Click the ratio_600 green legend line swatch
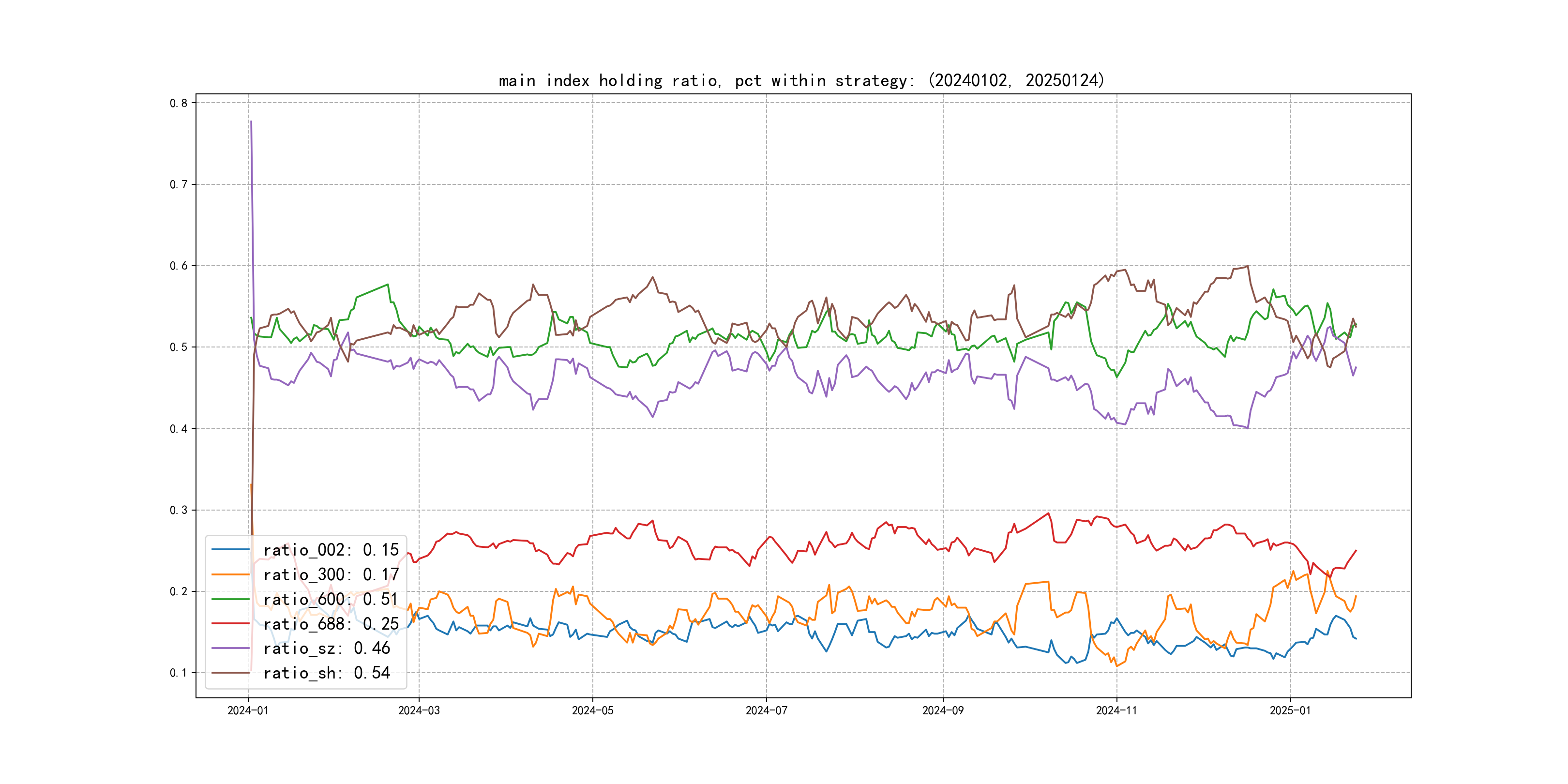Screen dimensions: 1568x784 (x=231, y=599)
